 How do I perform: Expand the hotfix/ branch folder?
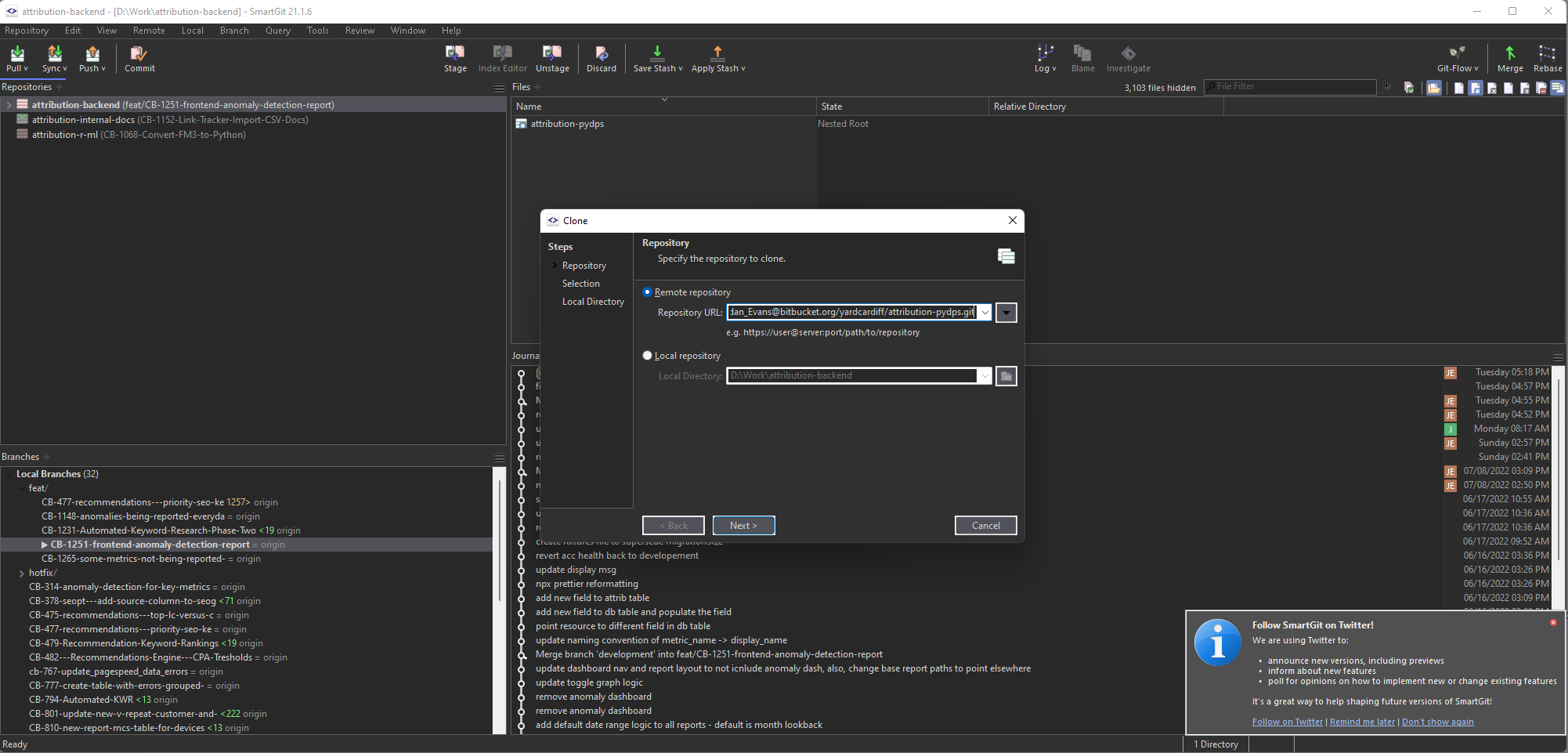tap(21, 574)
